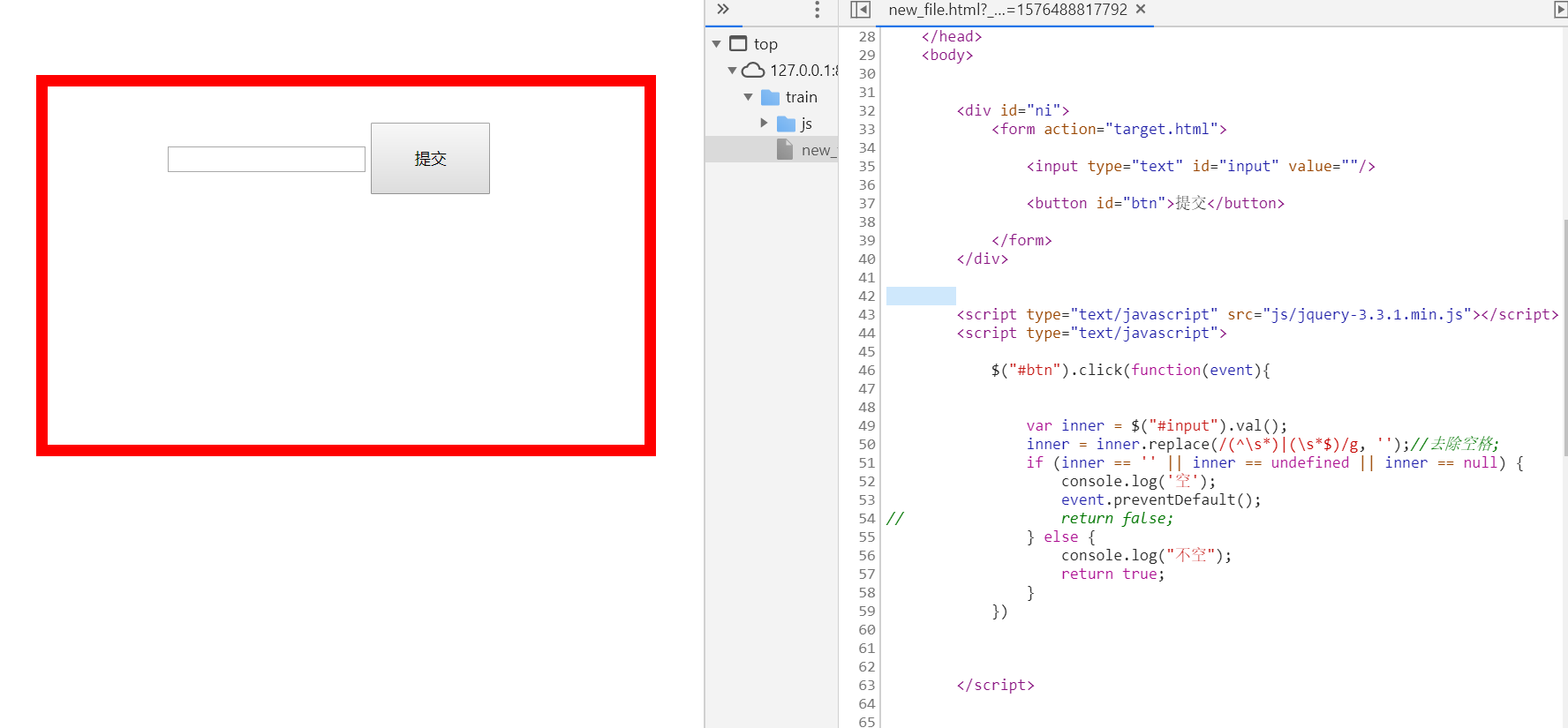Click the more tabs double-chevron icon

pyautogui.click(x=723, y=9)
